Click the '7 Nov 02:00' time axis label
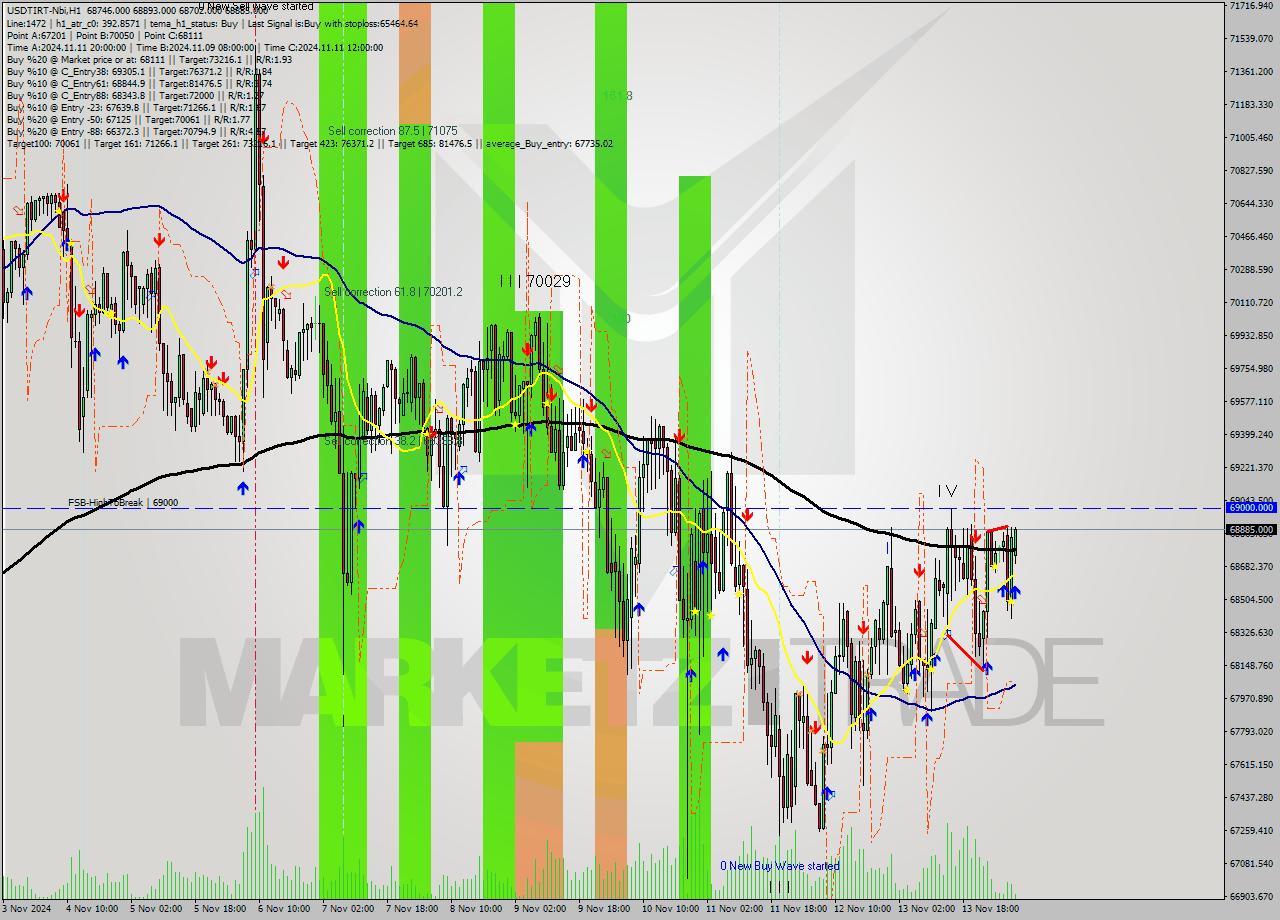Screen dimensions: 1280x920 [x=348, y=909]
